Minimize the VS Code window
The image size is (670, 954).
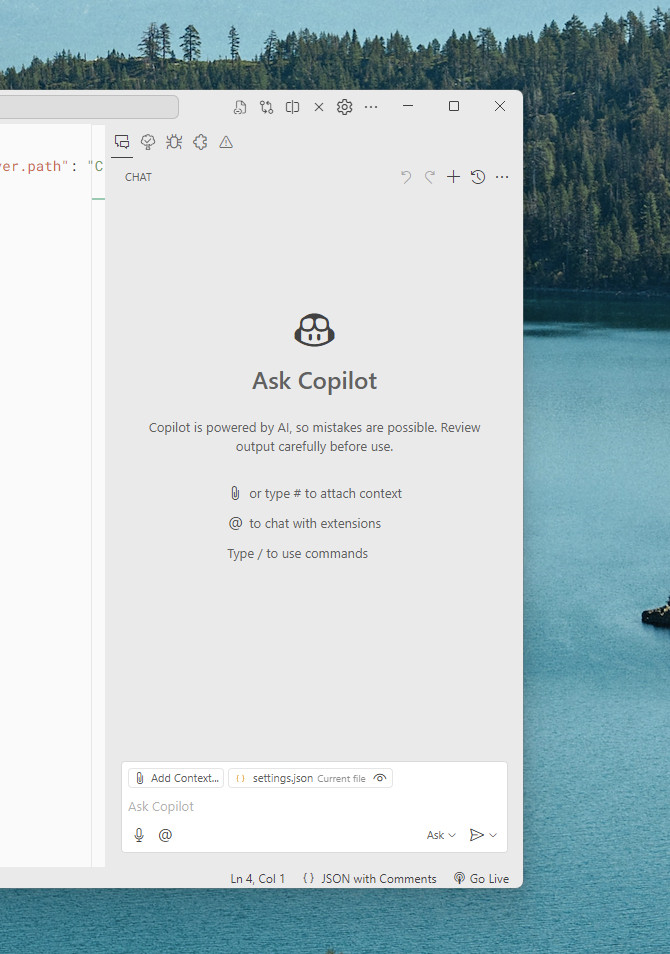(x=408, y=106)
